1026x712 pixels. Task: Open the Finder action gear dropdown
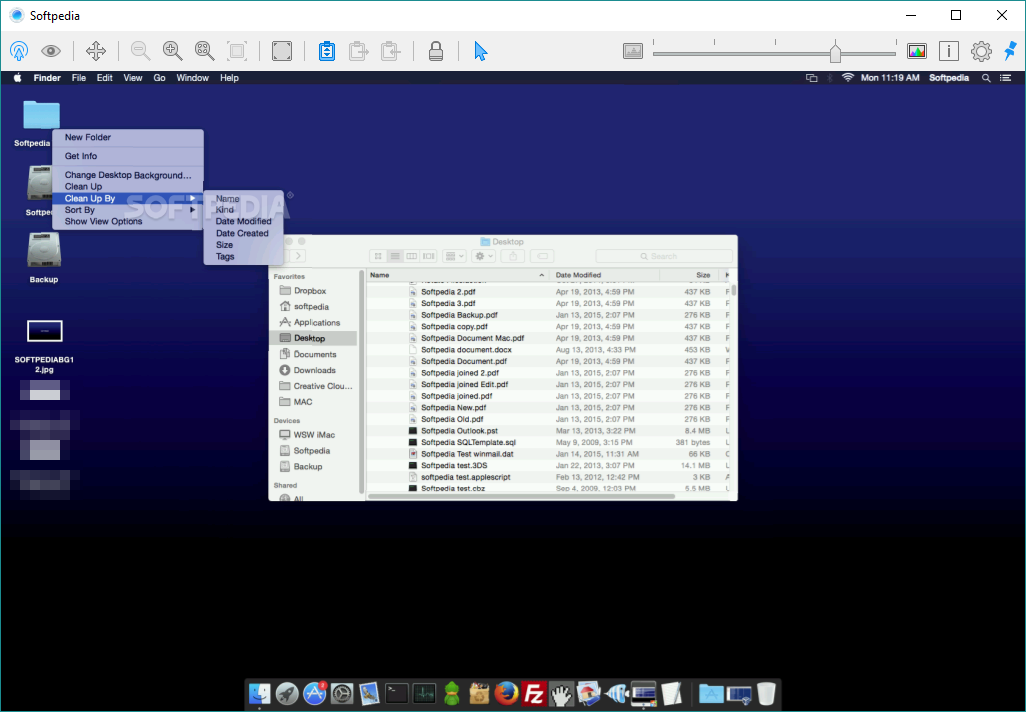point(484,256)
